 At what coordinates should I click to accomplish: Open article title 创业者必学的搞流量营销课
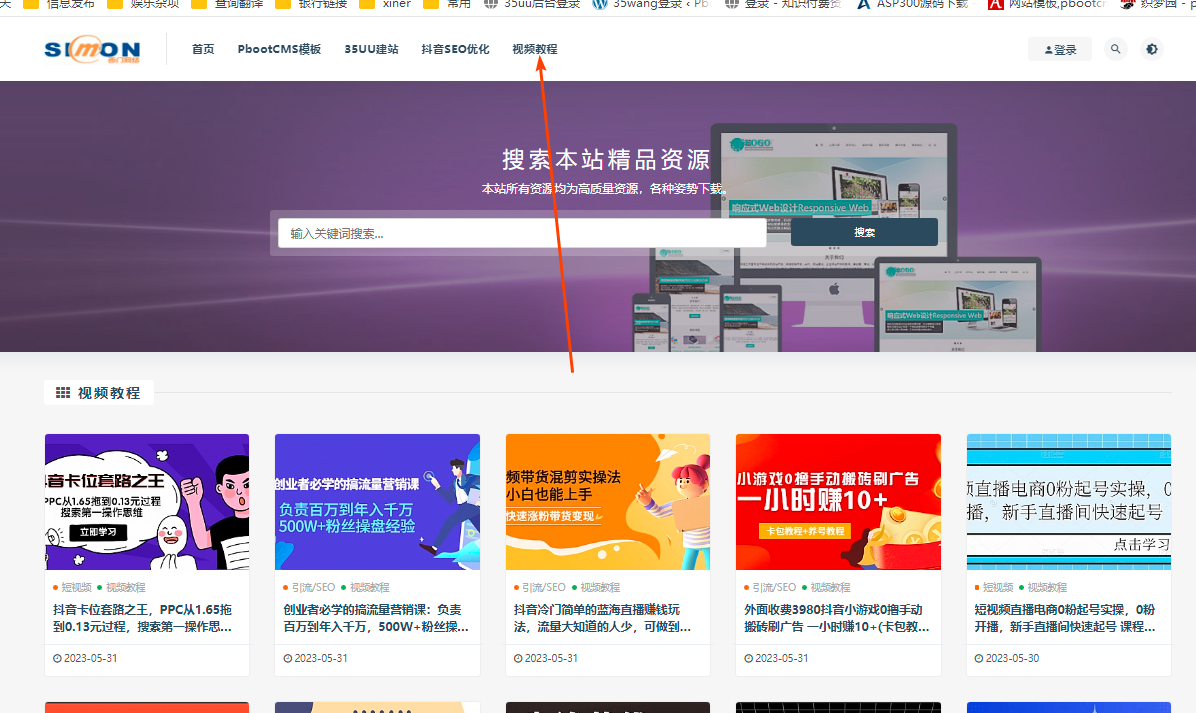(375, 618)
